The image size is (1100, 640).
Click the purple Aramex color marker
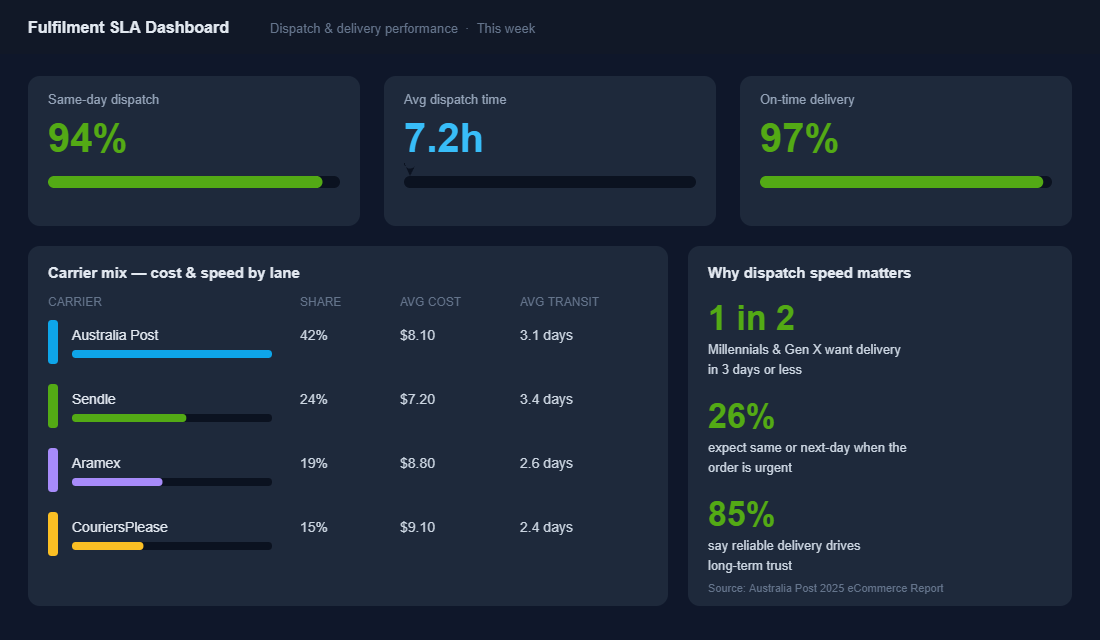(x=53, y=469)
